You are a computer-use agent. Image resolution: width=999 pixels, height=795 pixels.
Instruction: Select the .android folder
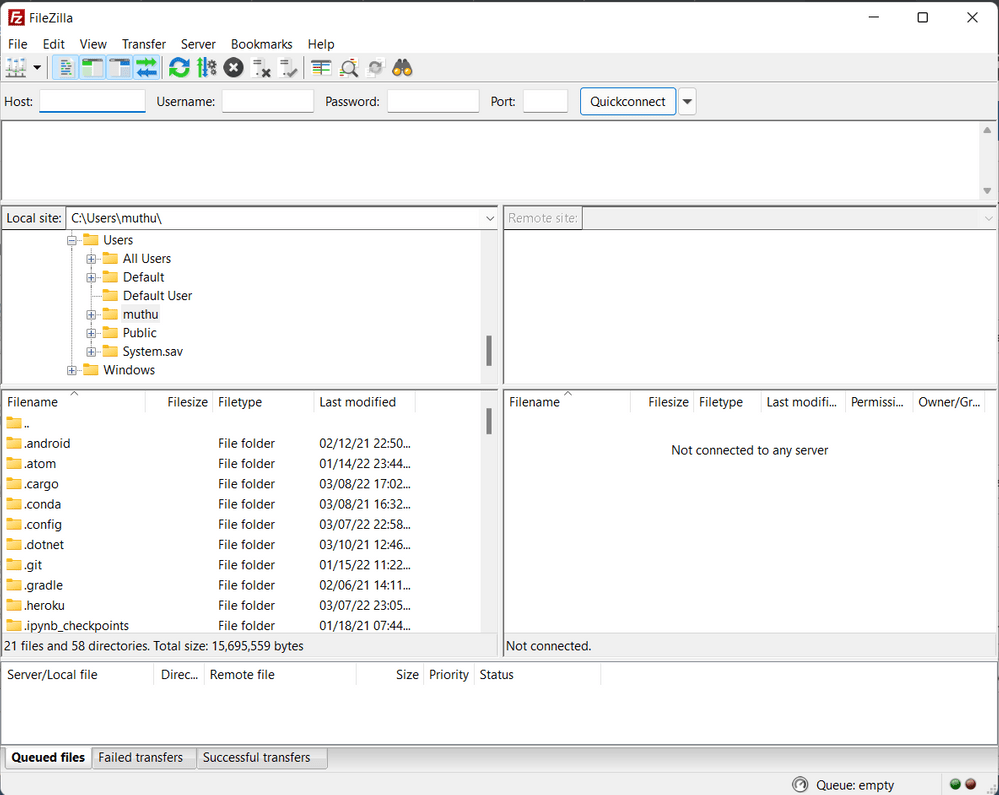pos(38,443)
